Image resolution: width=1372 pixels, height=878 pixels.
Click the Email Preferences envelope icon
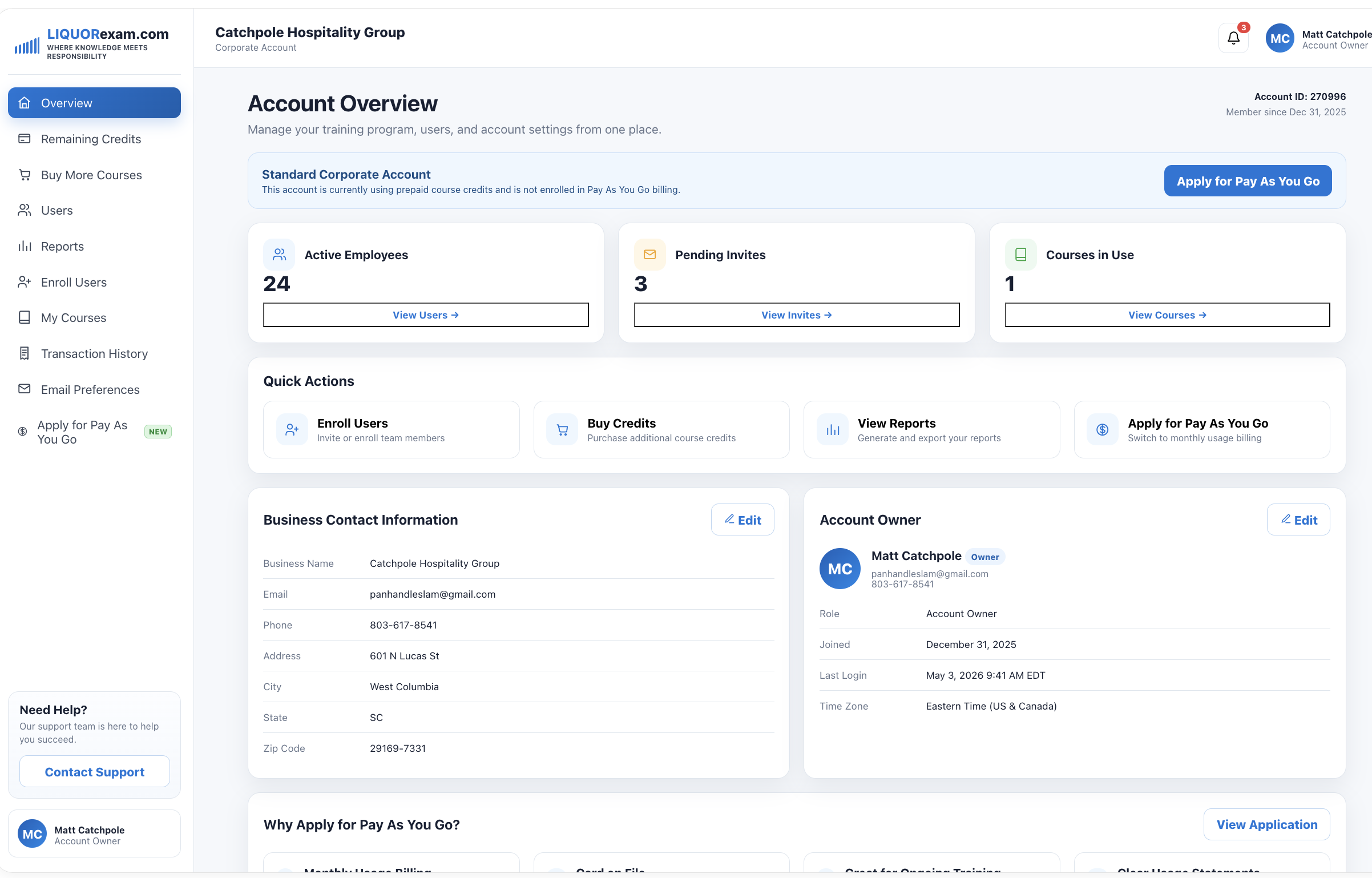pos(25,389)
